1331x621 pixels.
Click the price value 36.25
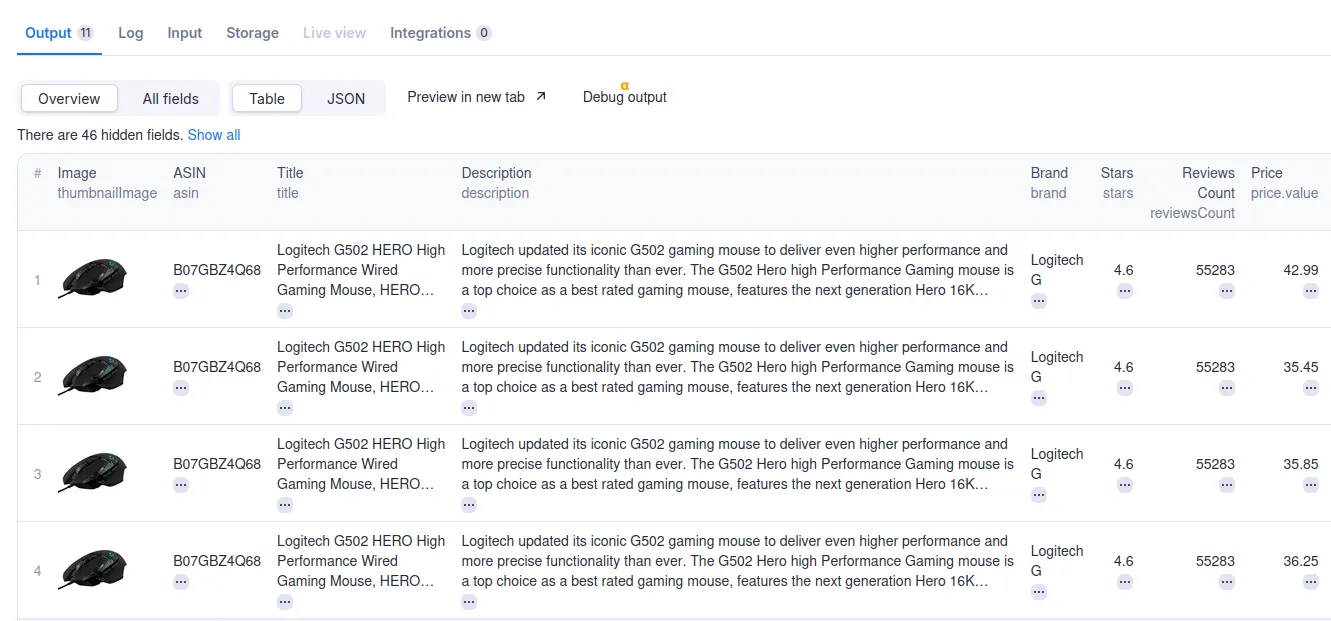(x=1301, y=561)
